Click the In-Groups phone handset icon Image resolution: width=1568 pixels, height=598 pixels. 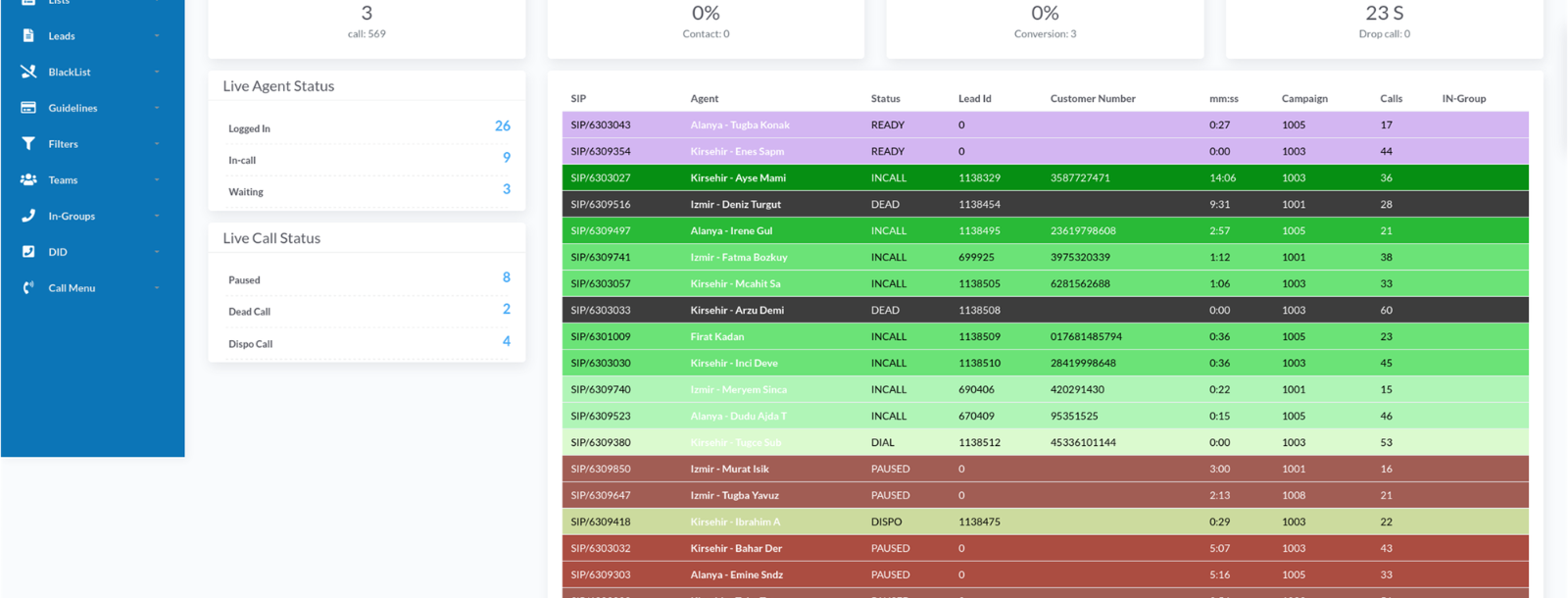pos(28,216)
